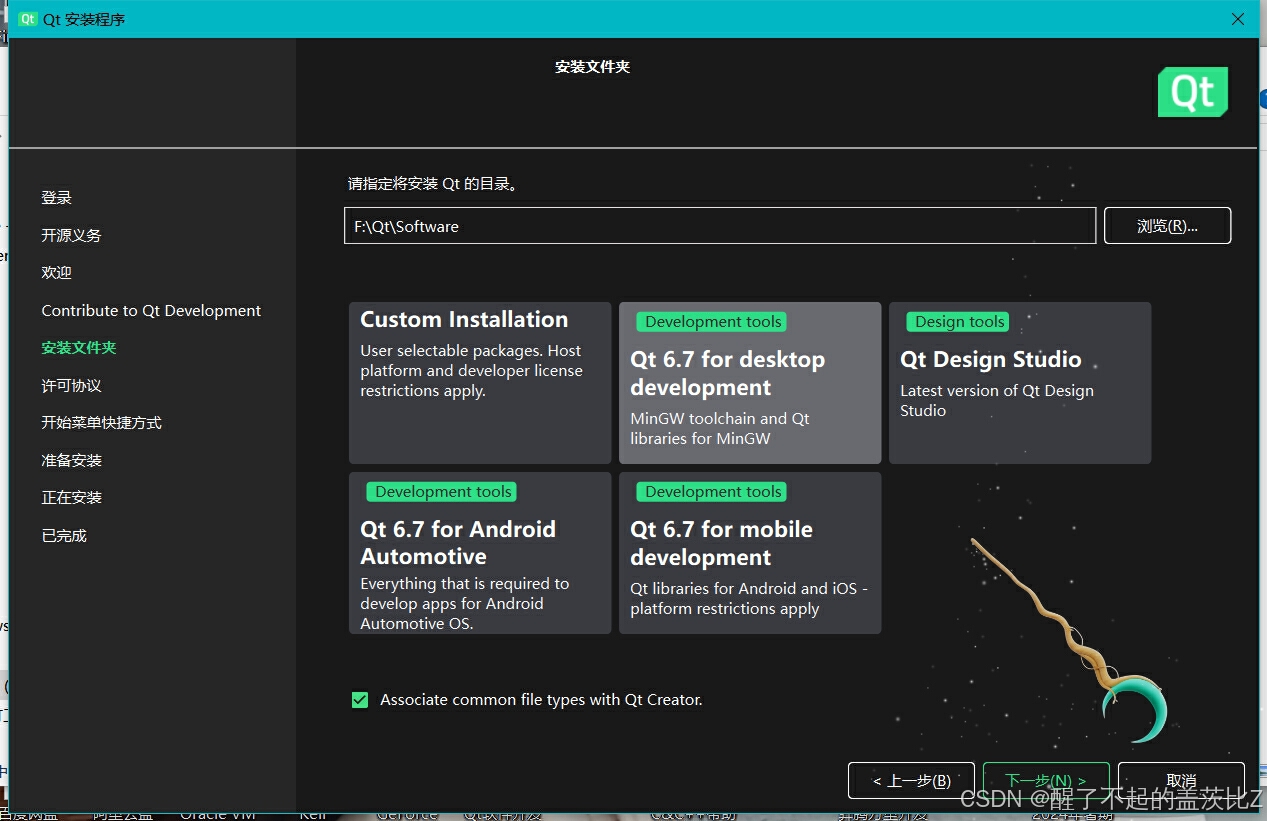Click the 欢迎 step in sidebar
Screen dimensions: 1267x821
(x=57, y=273)
